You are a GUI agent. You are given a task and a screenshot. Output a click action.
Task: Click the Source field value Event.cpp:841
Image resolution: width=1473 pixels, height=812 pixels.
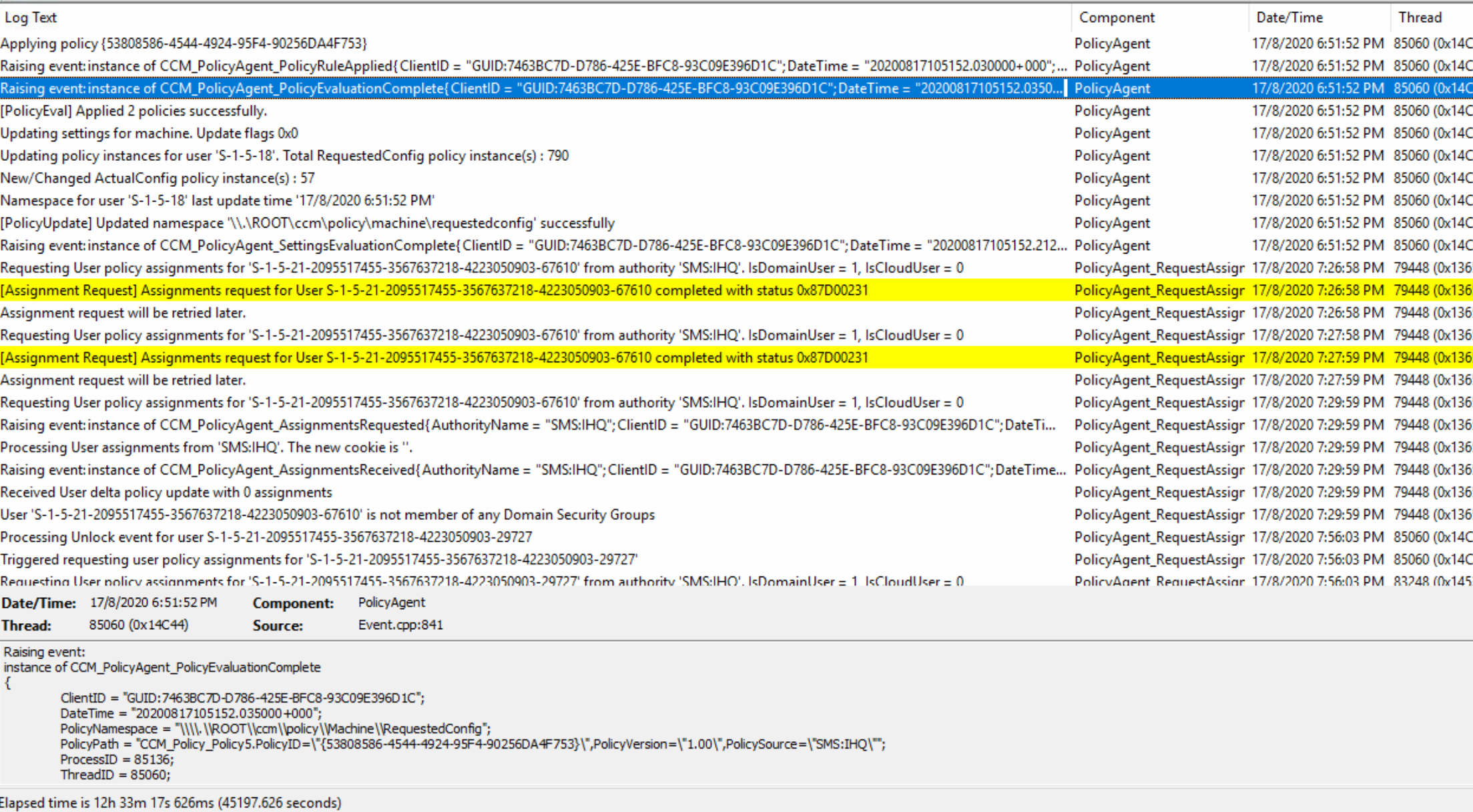pyautogui.click(x=400, y=625)
